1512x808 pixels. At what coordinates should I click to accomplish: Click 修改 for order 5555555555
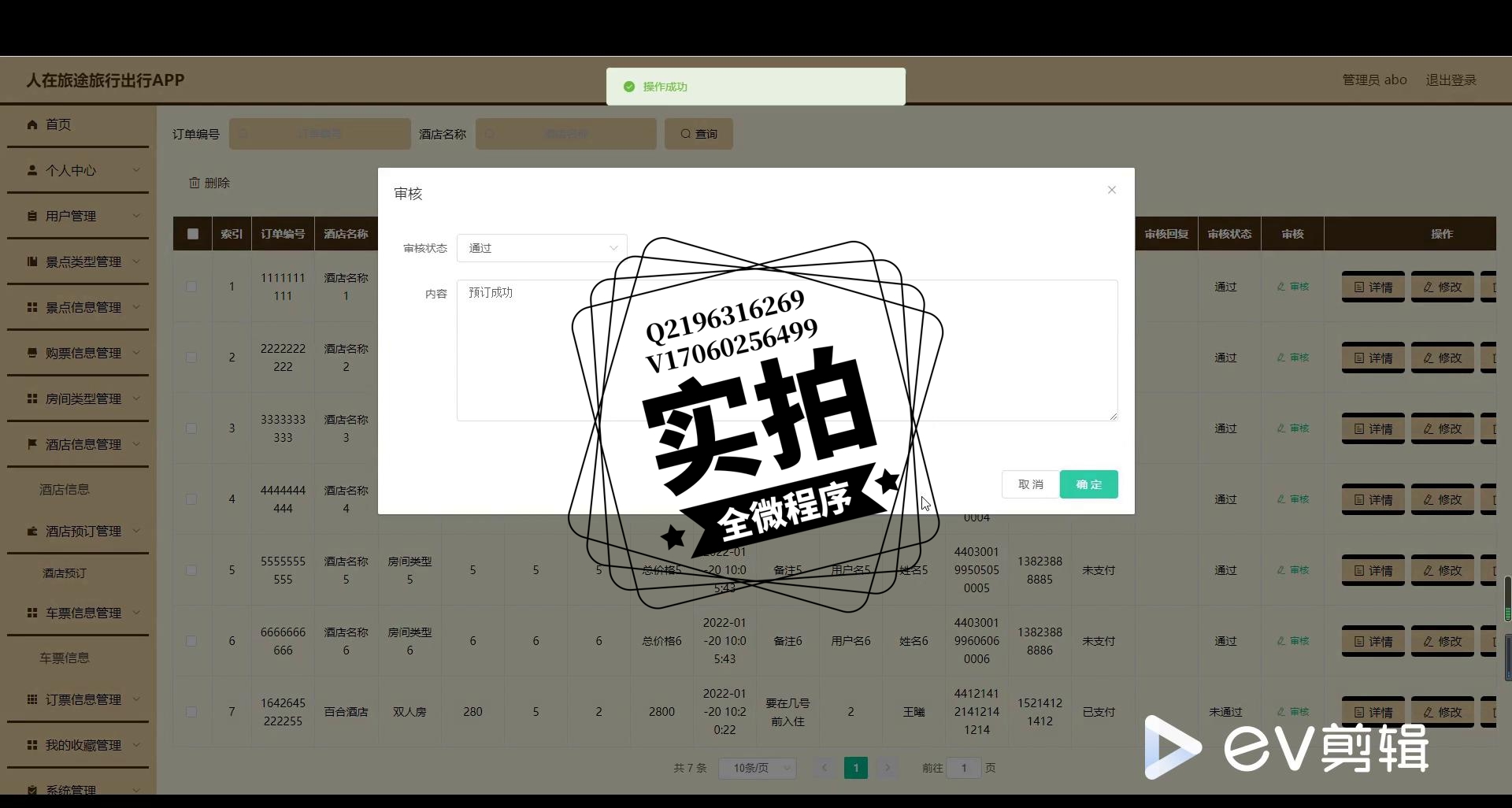[1442, 571]
